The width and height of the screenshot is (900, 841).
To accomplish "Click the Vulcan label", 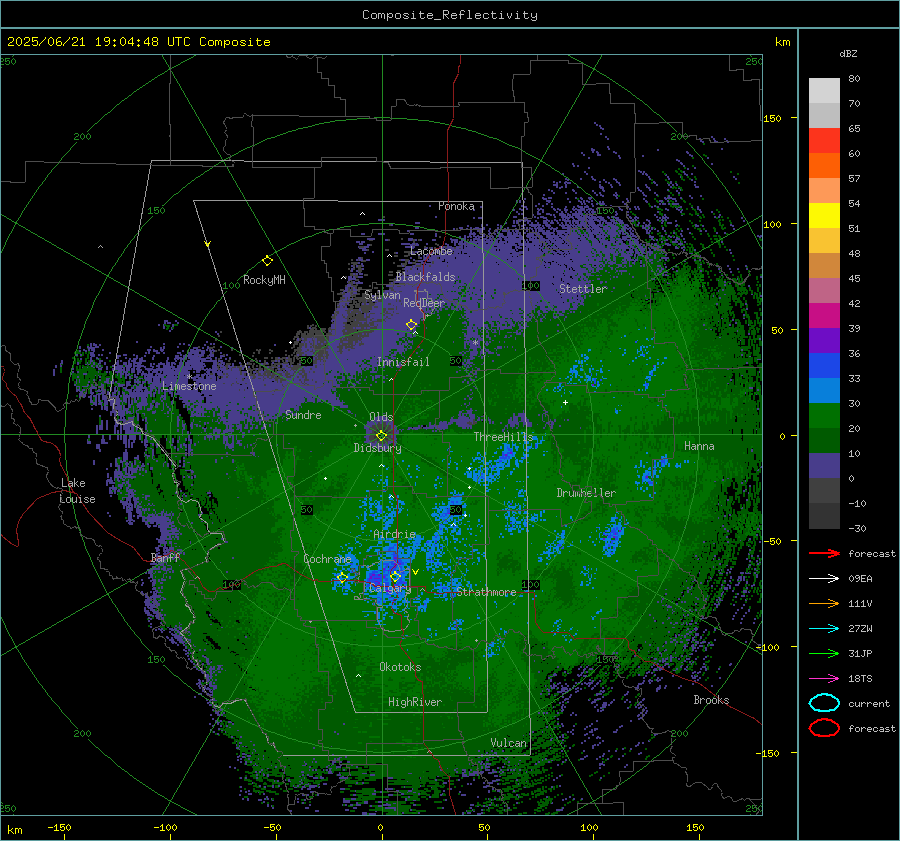I will pos(508,743).
